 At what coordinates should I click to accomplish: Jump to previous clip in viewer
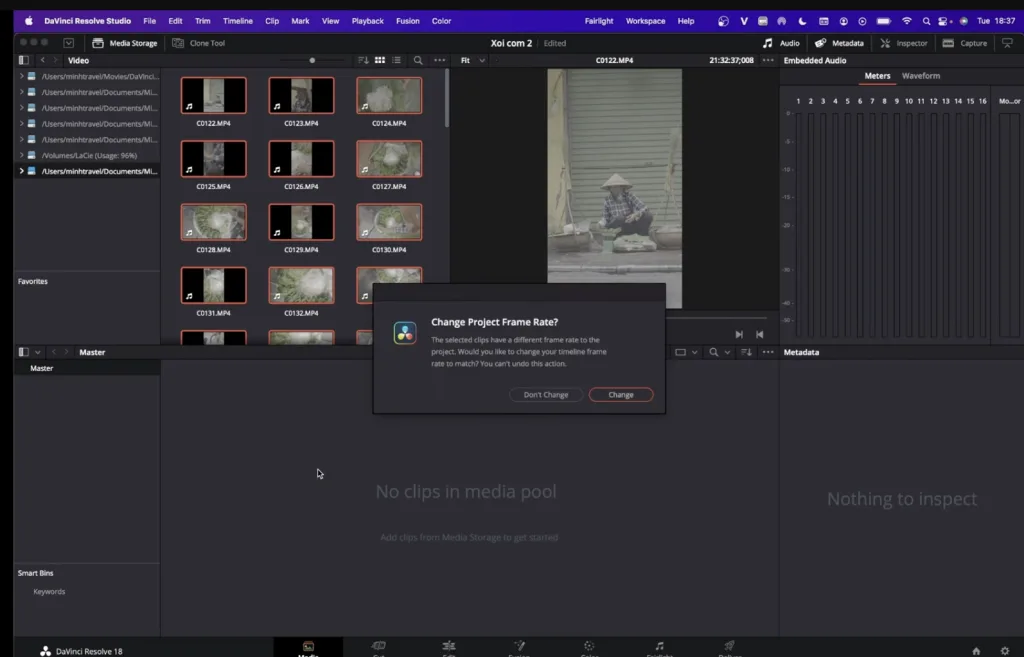[760, 334]
